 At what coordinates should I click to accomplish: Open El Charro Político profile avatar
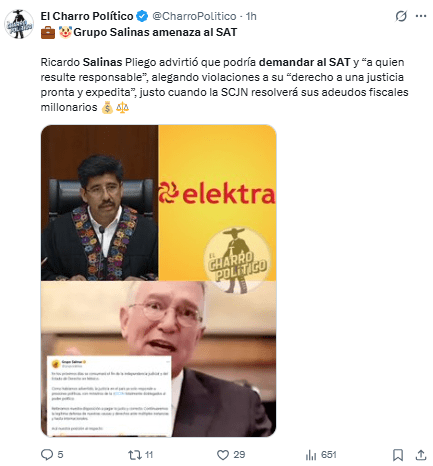click(x=19, y=24)
